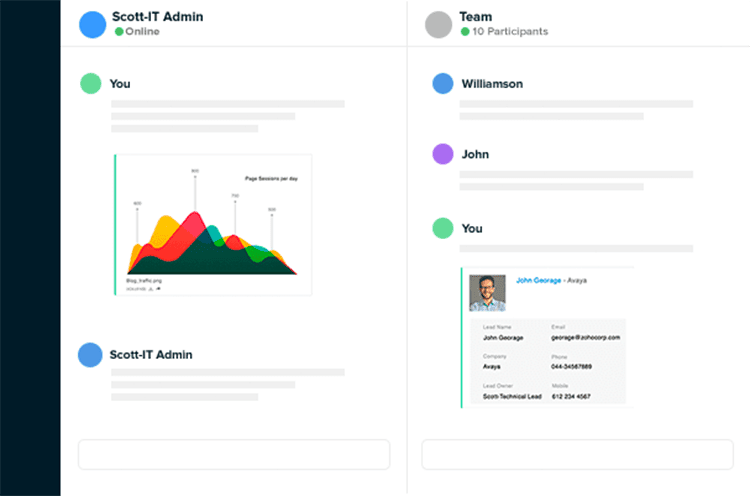Viewport: 750px width, 496px height.
Task: Click the georage@zohocorp.com email address
Action: click(x=585, y=338)
